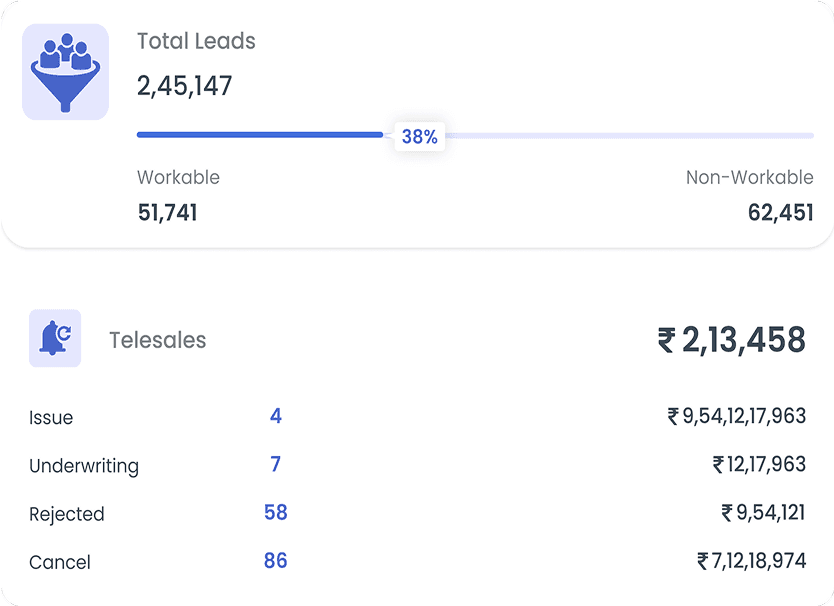Click the Total Leads heading
The height and width of the screenshot is (606, 834).
click(x=196, y=42)
